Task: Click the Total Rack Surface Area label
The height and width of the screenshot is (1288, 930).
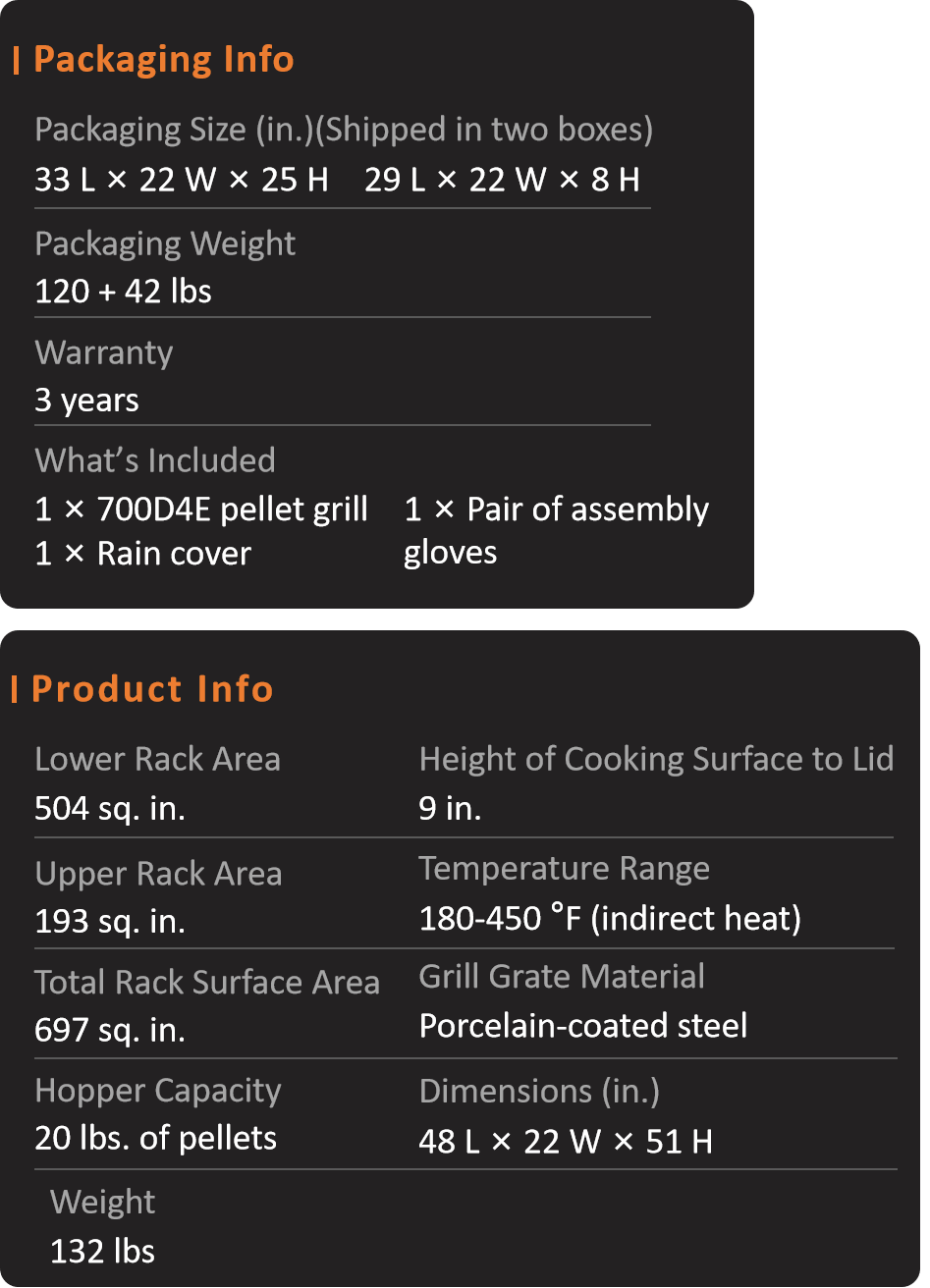Action: click(207, 983)
